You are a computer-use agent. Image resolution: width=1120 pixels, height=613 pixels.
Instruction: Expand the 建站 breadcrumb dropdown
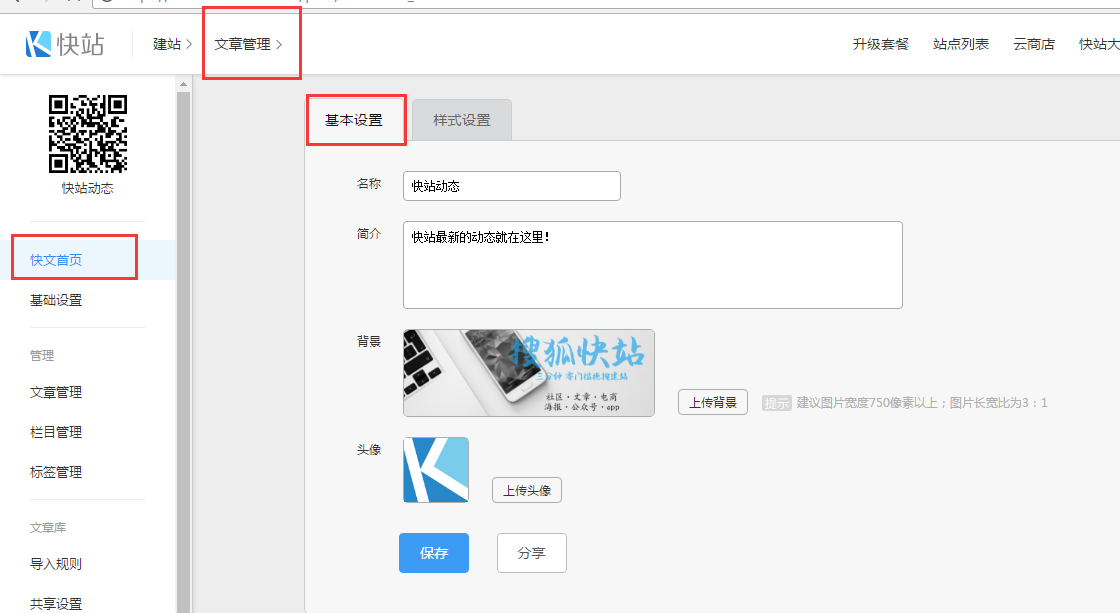172,44
